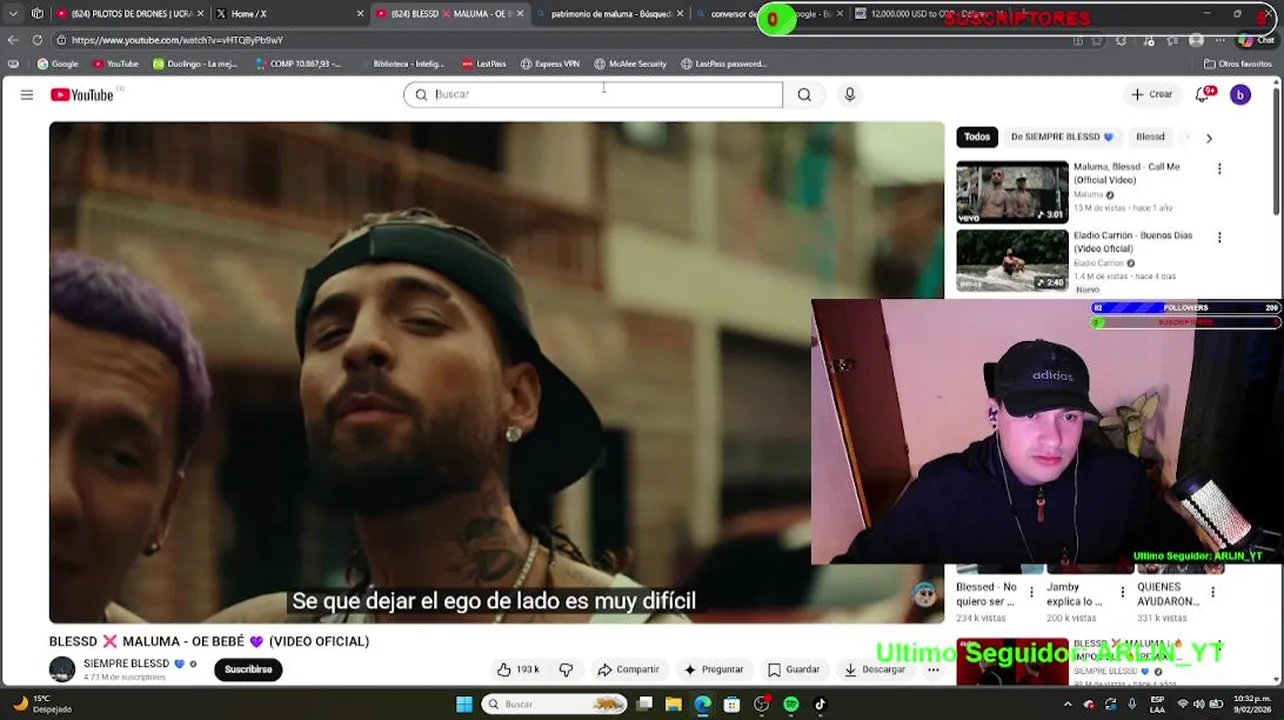
Task: Open Task View on taskbar
Action: click(645, 704)
